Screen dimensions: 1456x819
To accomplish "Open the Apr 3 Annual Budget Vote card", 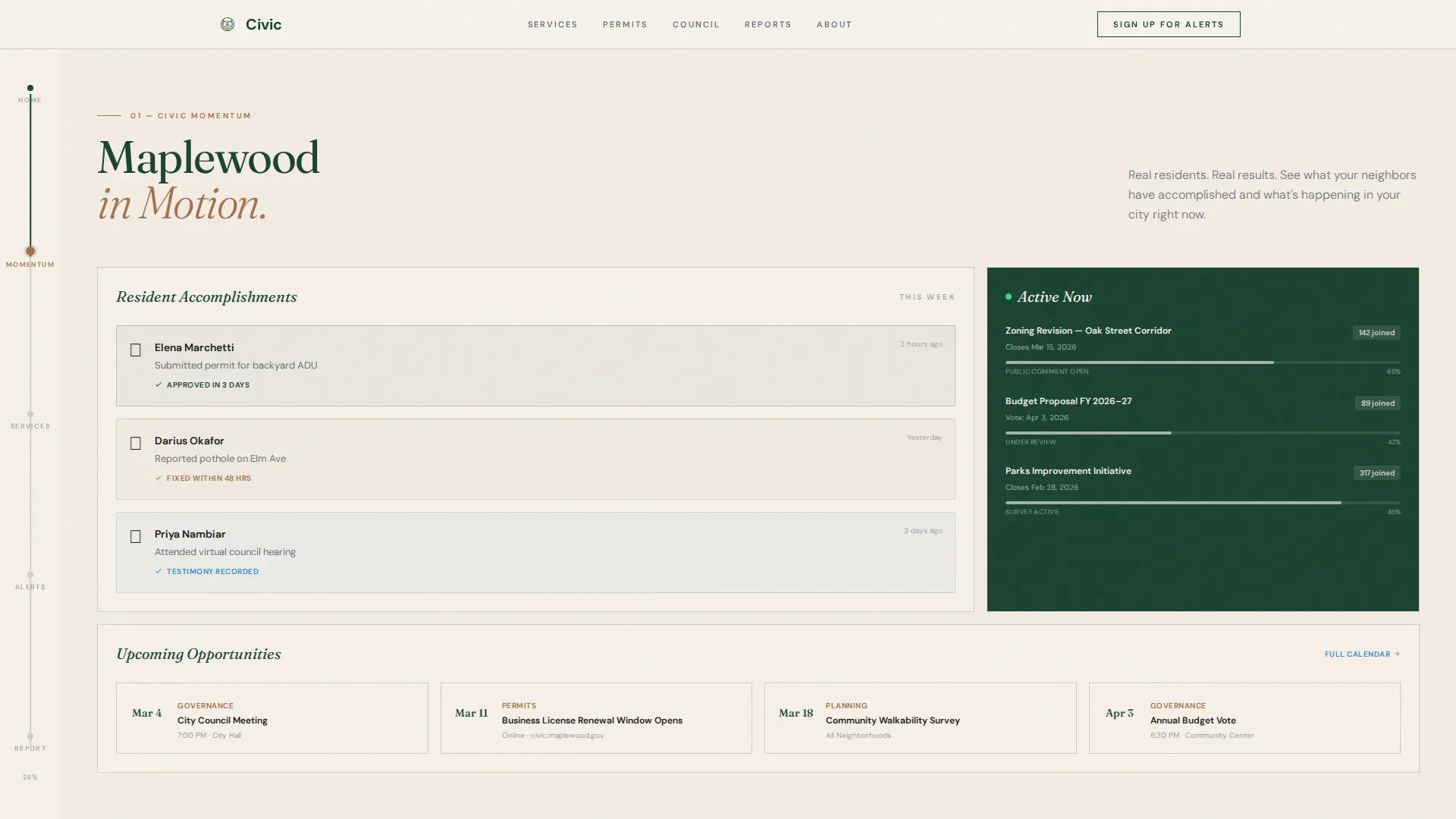I will [1244, 718].
